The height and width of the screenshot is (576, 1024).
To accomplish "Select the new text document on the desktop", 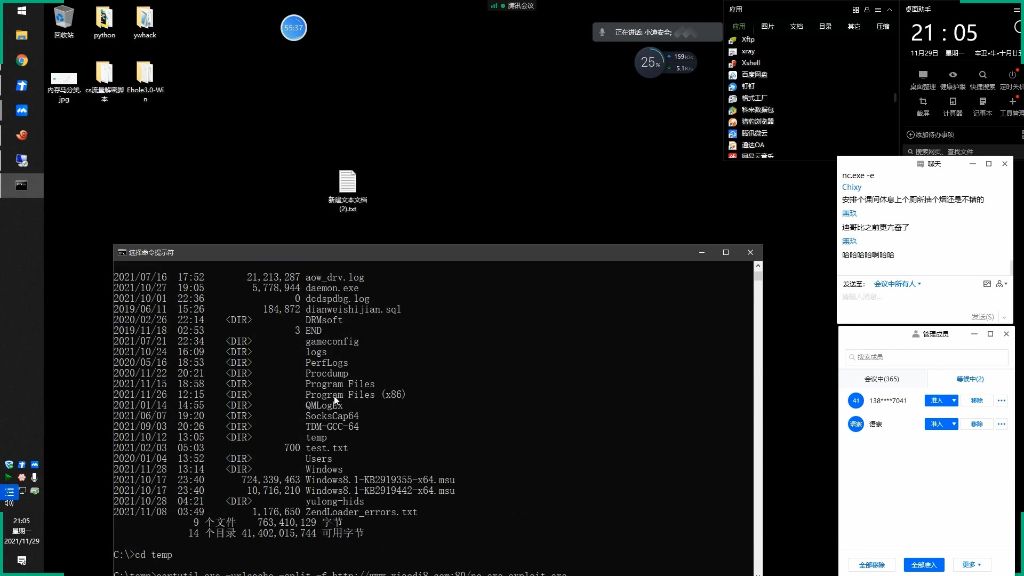I will click(347, 191).
